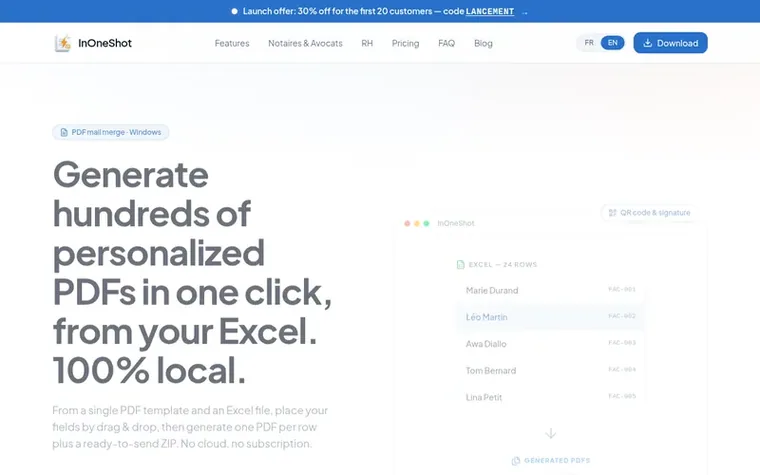
Task: Open the Pricing page
Action: (x=405, y=43)
